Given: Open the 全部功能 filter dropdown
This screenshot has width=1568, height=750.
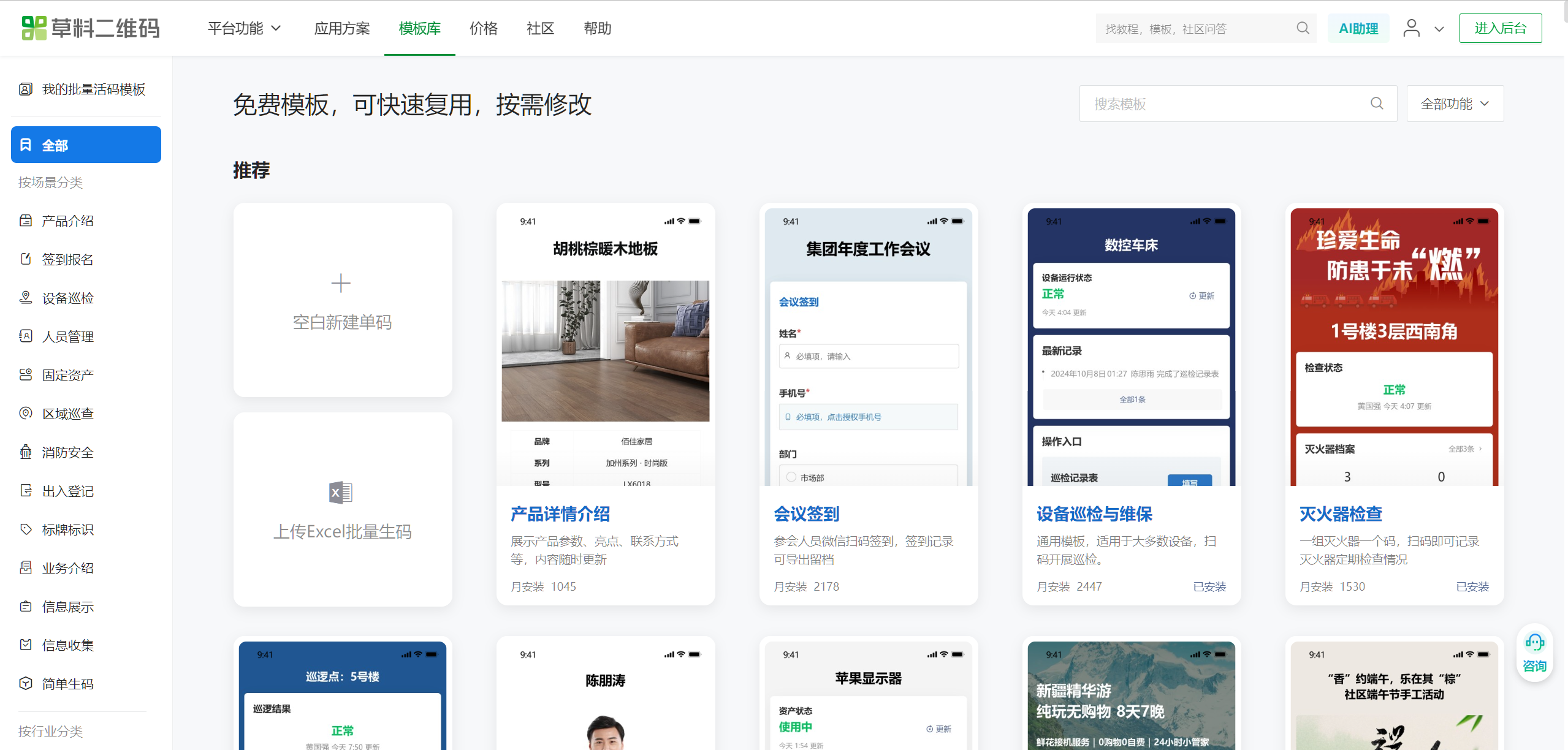Looking at the screenshot, I should pos(1454,104).
